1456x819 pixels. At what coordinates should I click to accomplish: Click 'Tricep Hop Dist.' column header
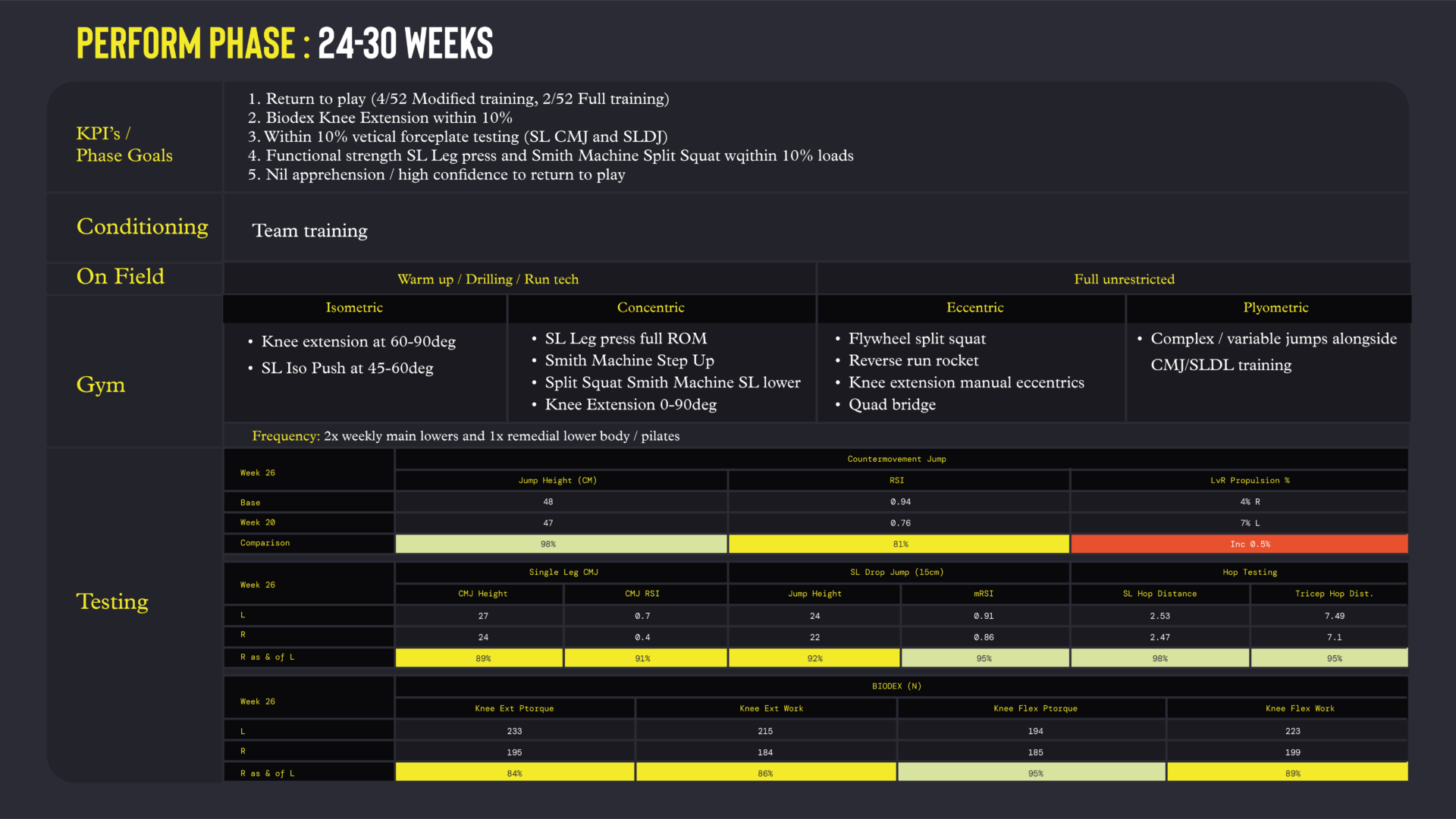pos(1334,593)
